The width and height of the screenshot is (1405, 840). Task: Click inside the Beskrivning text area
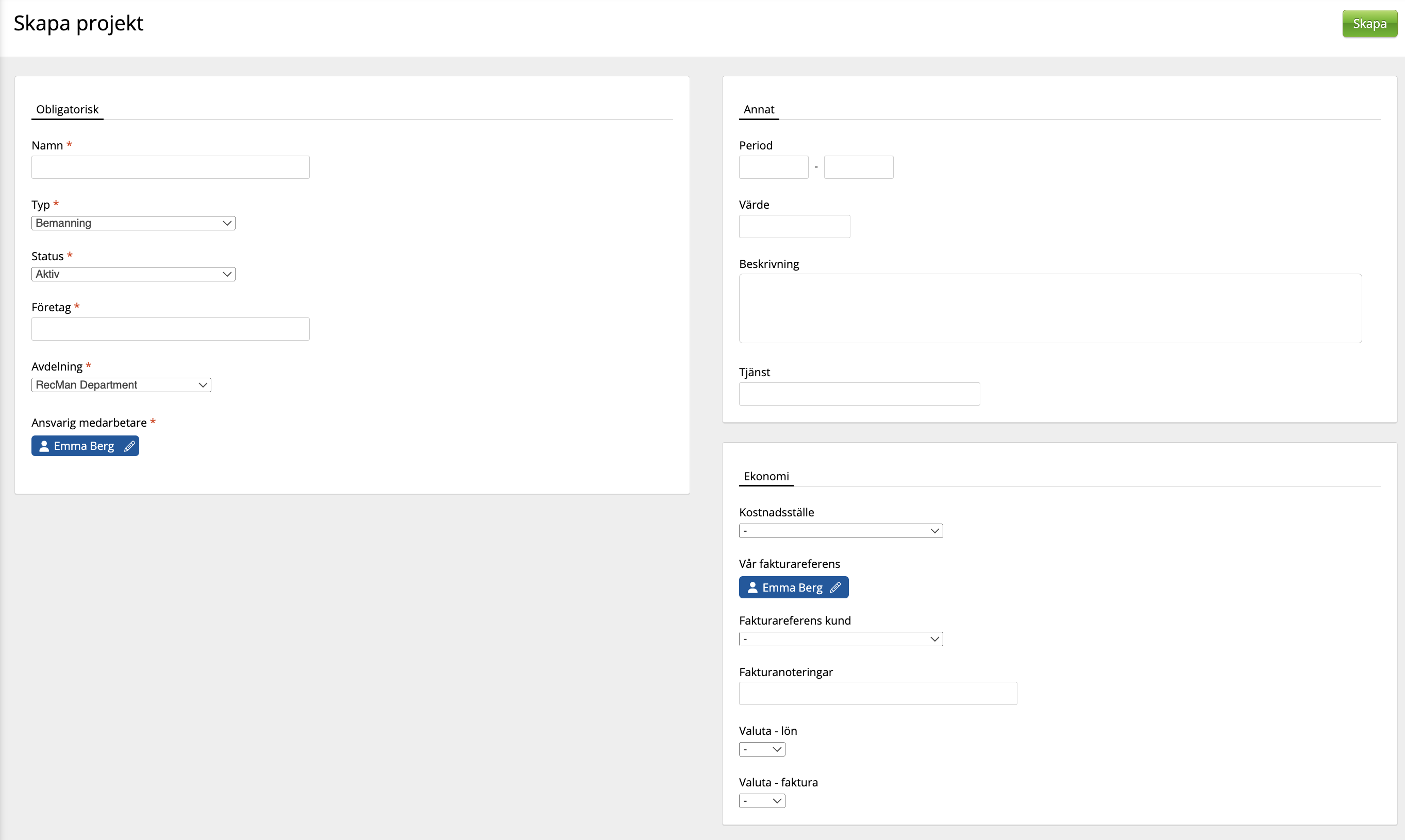[x=1049, y=309]
